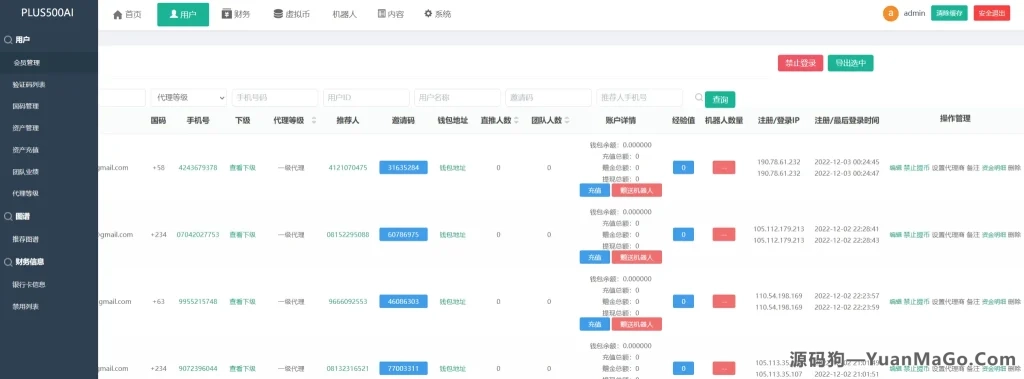The width and height of the screenshot is (1024, 379).
Task: Click 删除 in the 105.112.179.213 row
Action: (x=1014, y=235)
